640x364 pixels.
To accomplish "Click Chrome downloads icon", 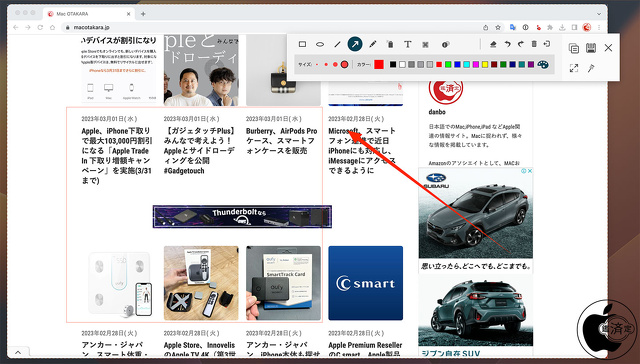I will click(562, 27).
